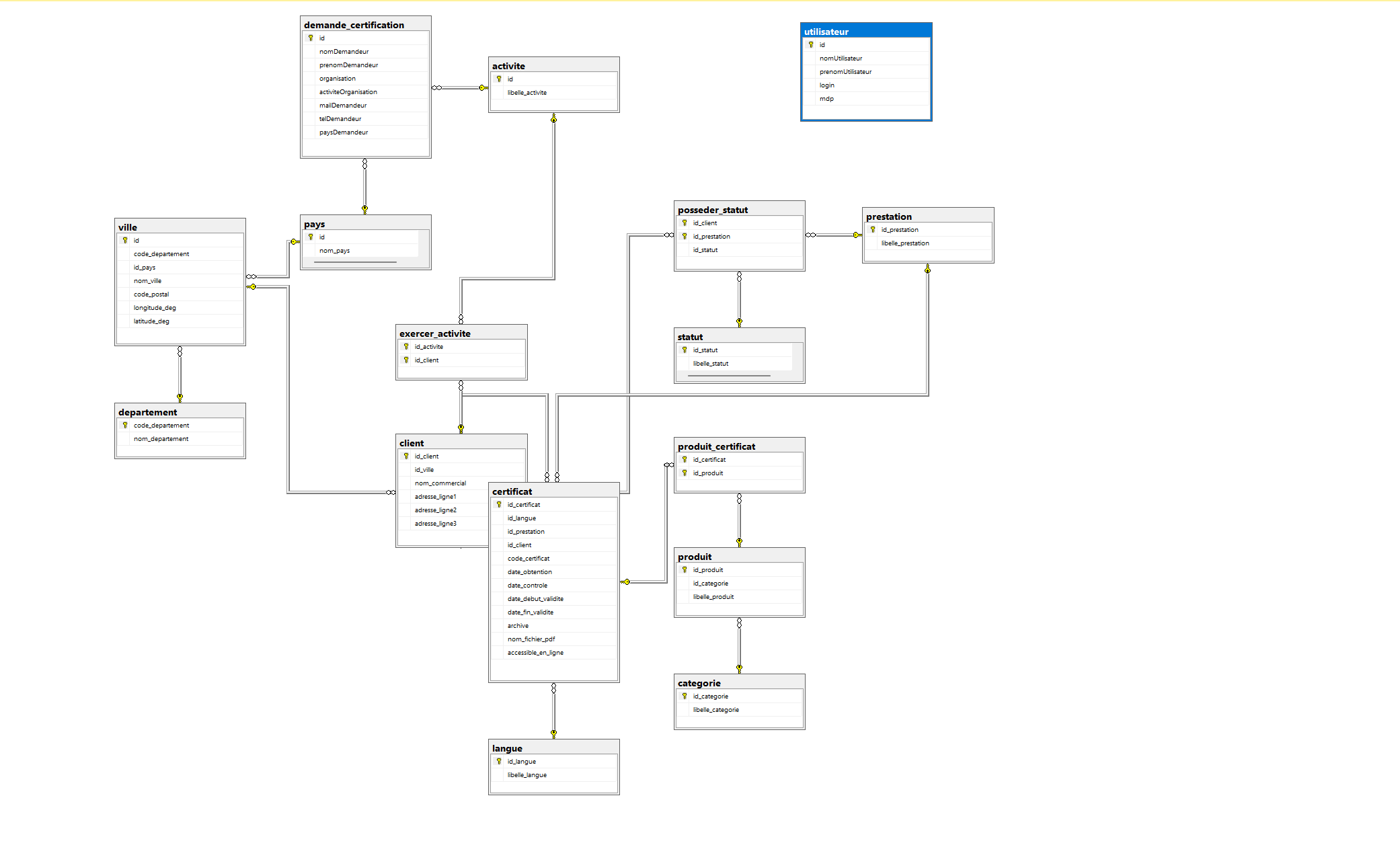The width and height of the screenshot is (1400, 843).
Task: Click the primary key icon beside id_certificat in certificat
Action: coord(499,504)
